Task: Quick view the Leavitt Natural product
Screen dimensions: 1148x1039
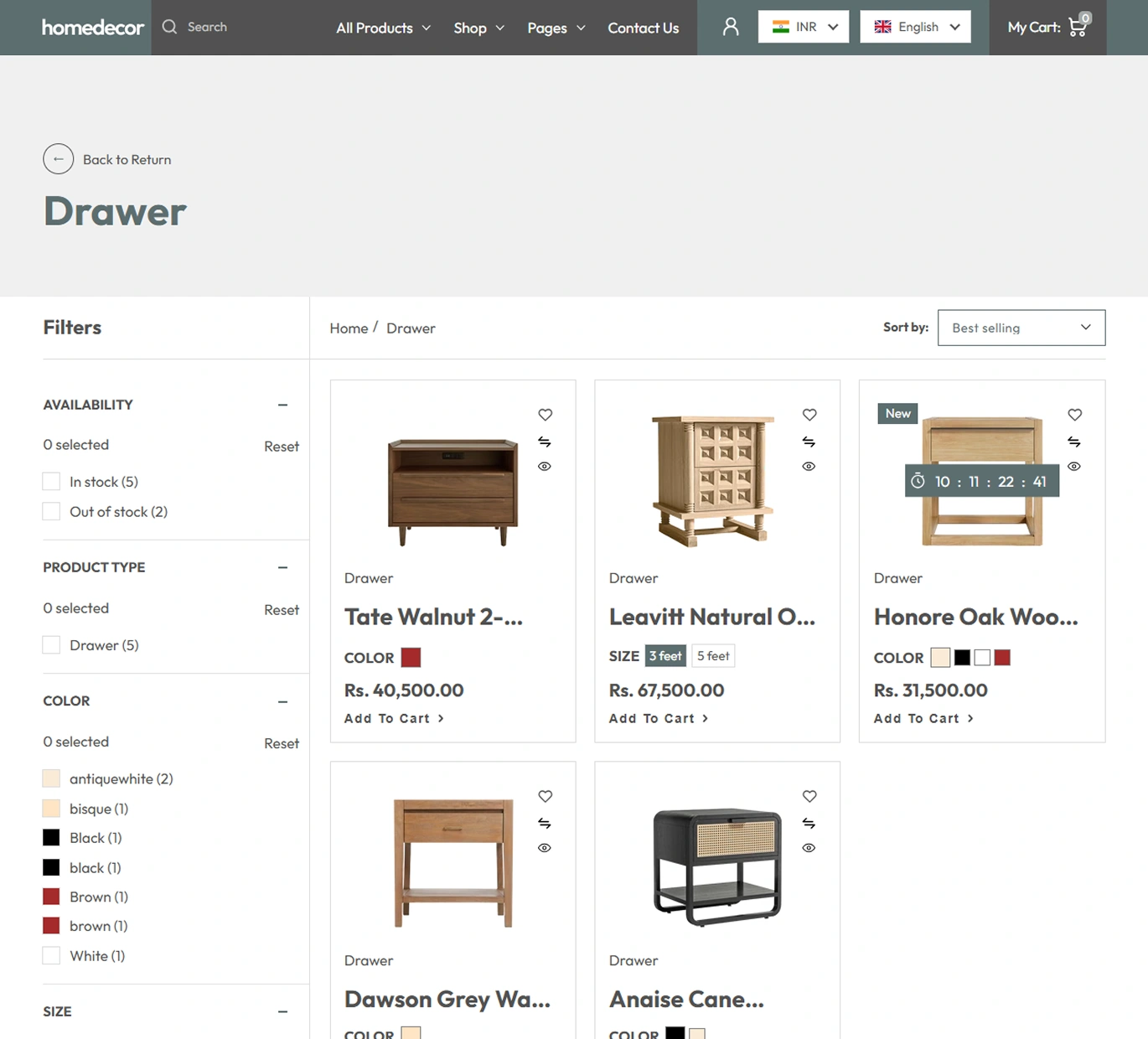Action: [809, 467]
